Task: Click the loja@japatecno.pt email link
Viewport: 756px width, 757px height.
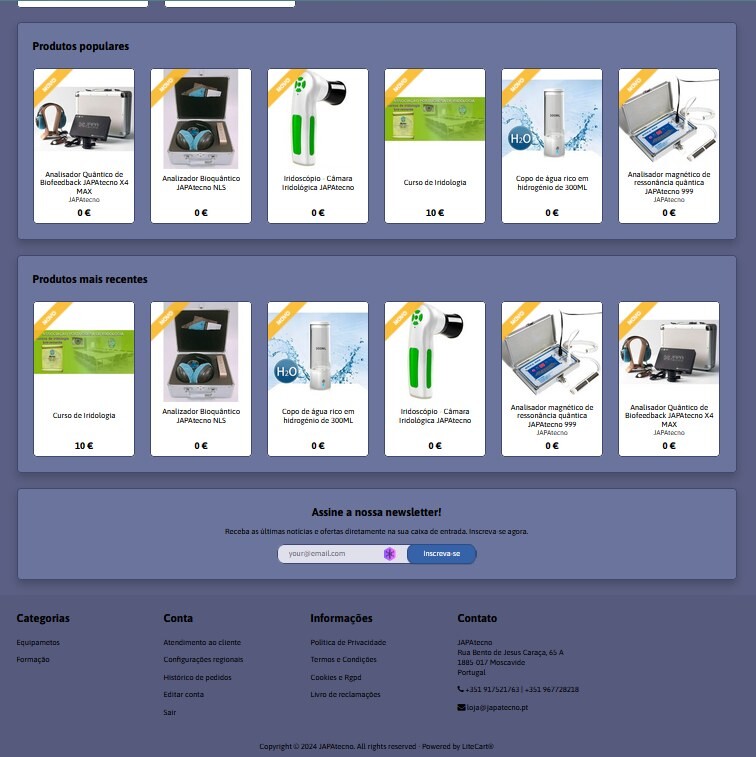Action: (497, 707)
